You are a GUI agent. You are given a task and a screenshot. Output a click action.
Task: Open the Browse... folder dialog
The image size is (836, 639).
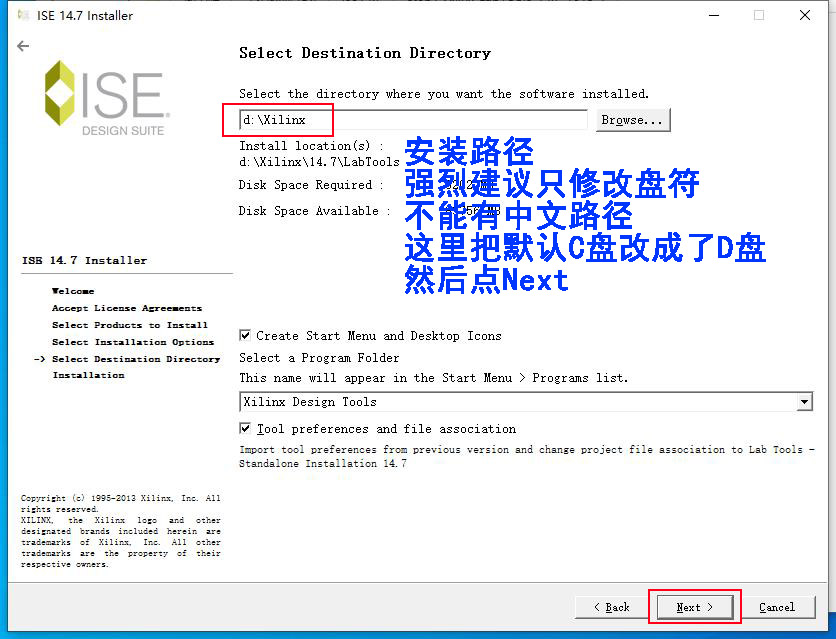pyautogui.click(x=632, y=120)
